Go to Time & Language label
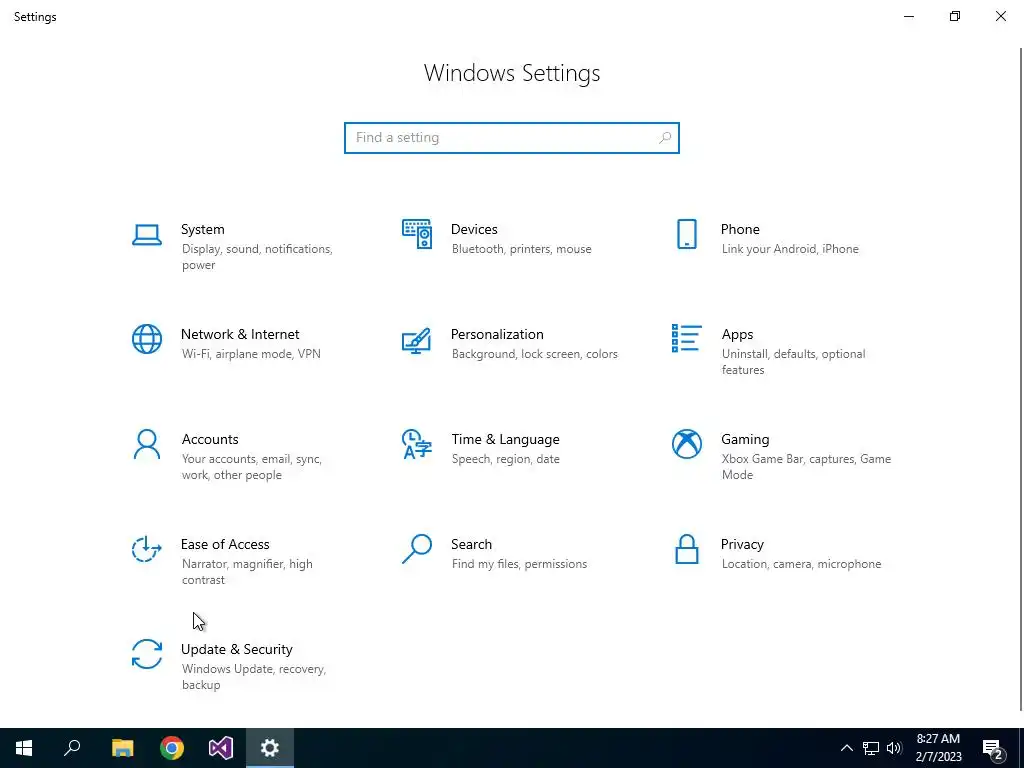 505,440
